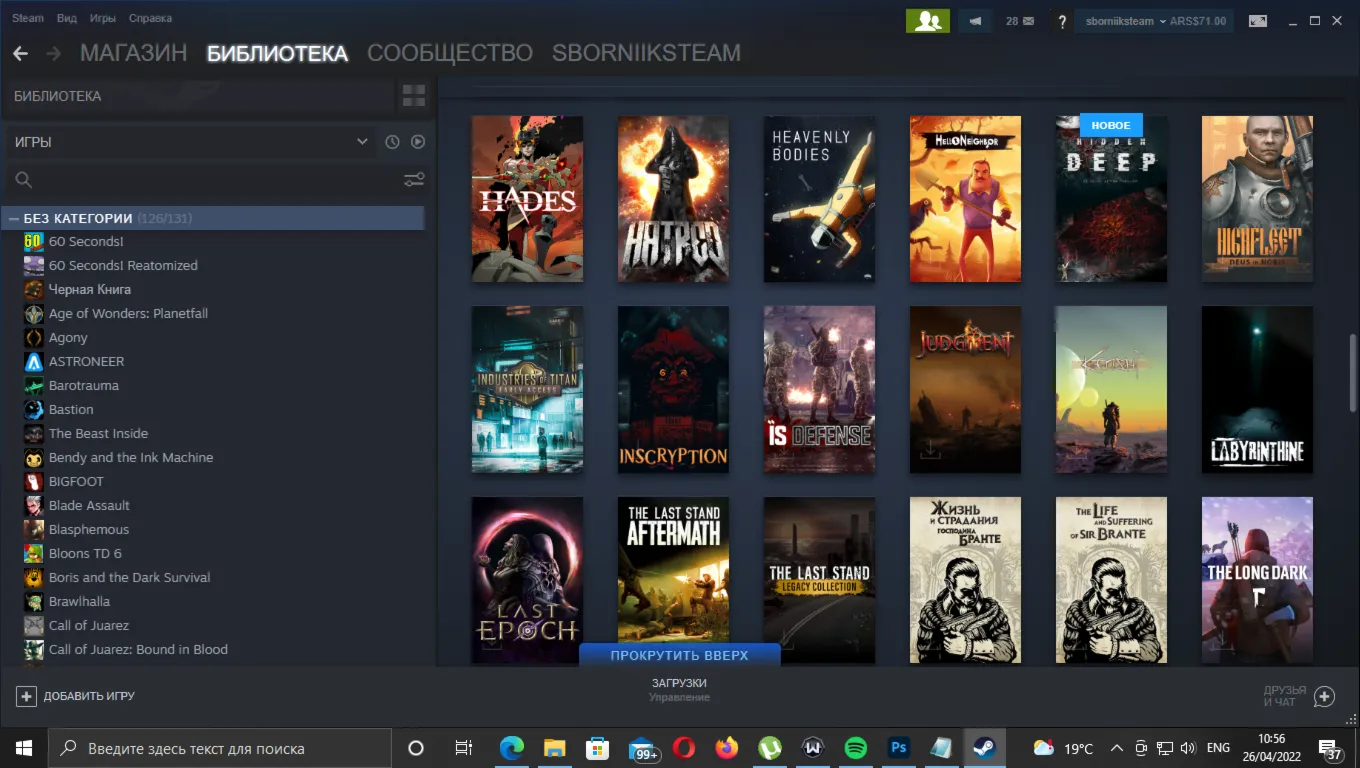Open Hades game cover

point(527,199)
